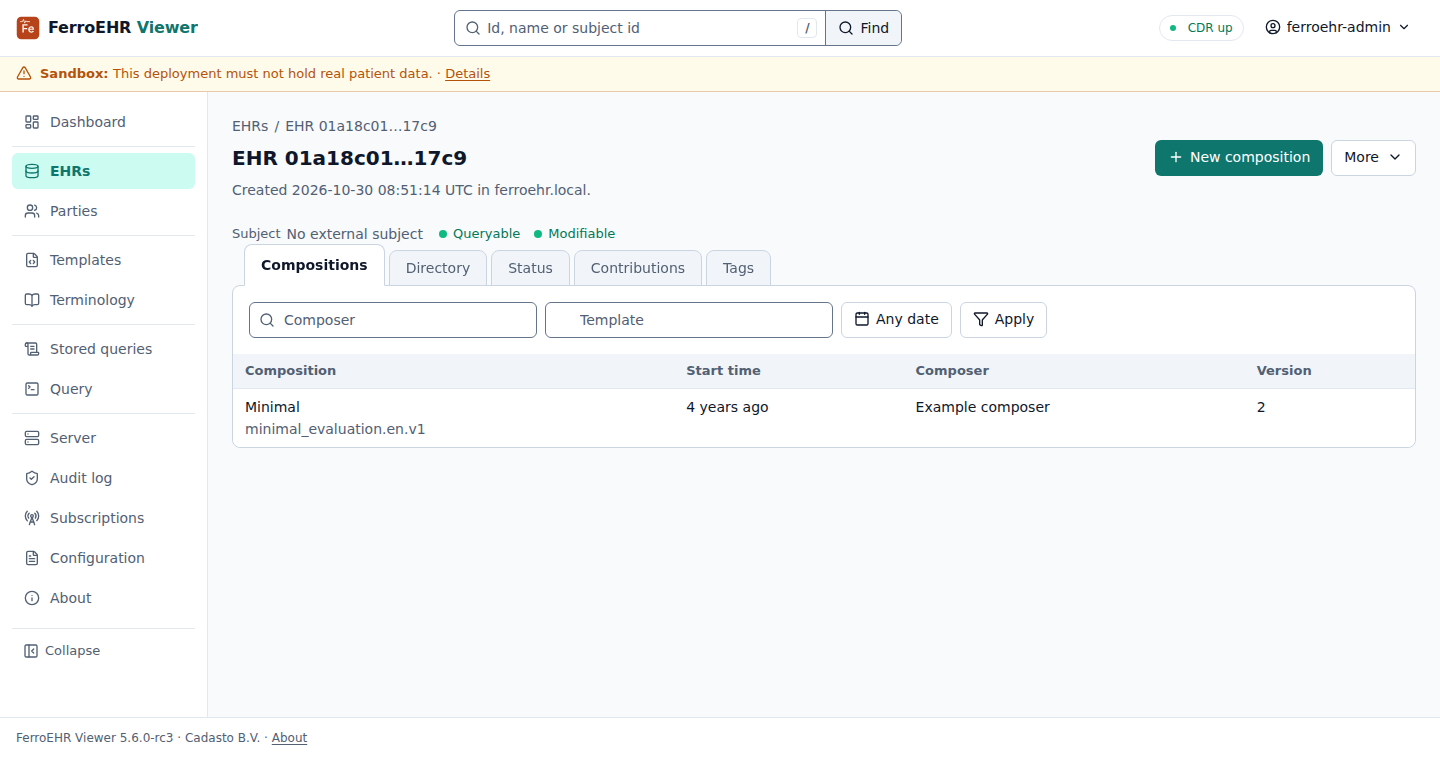This screenshot has width=1440, height=757.
Task: Click the EHRs breadcrumb link
Action: click(250, 126)
